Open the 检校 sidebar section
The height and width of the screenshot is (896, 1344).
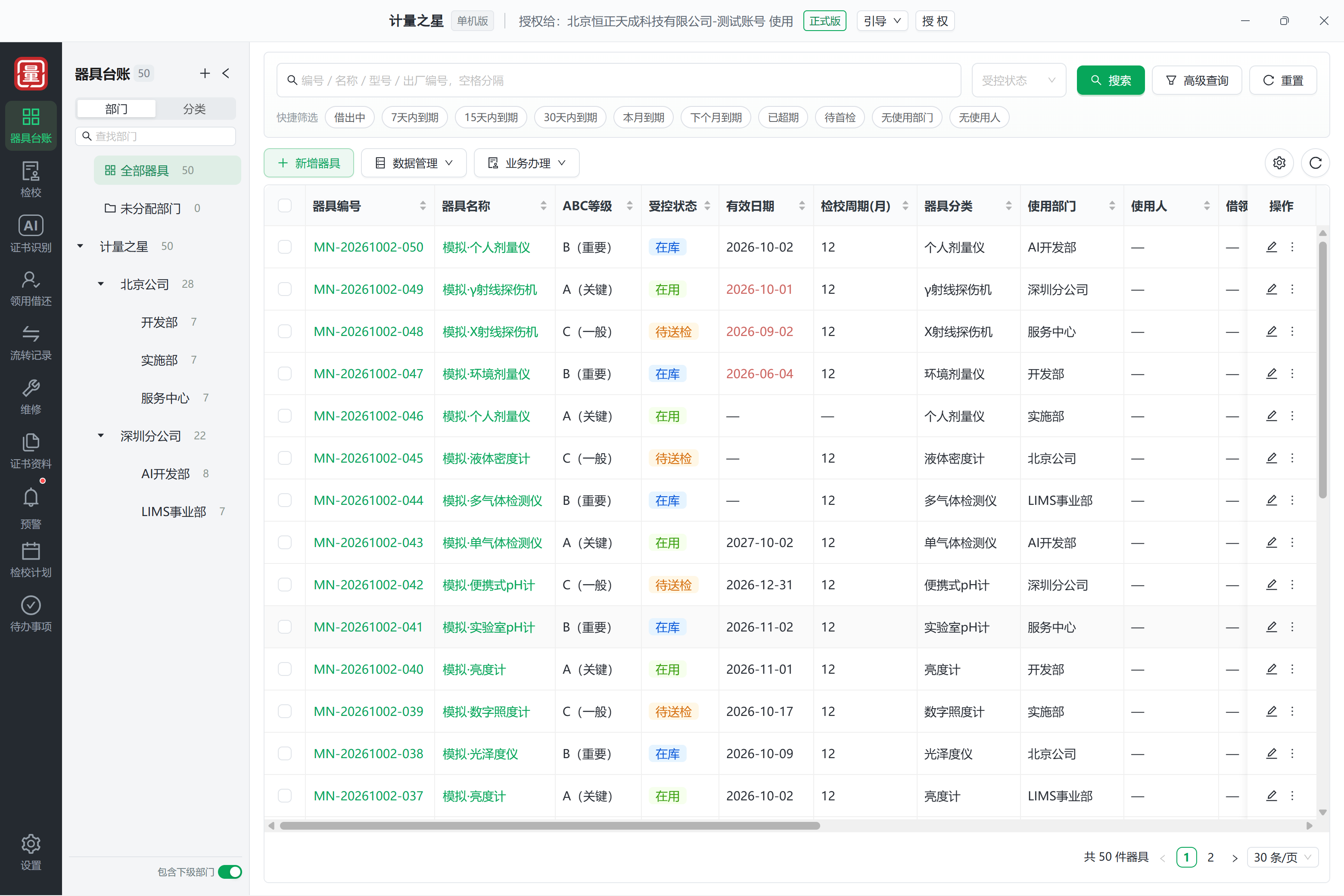[31, 180]
